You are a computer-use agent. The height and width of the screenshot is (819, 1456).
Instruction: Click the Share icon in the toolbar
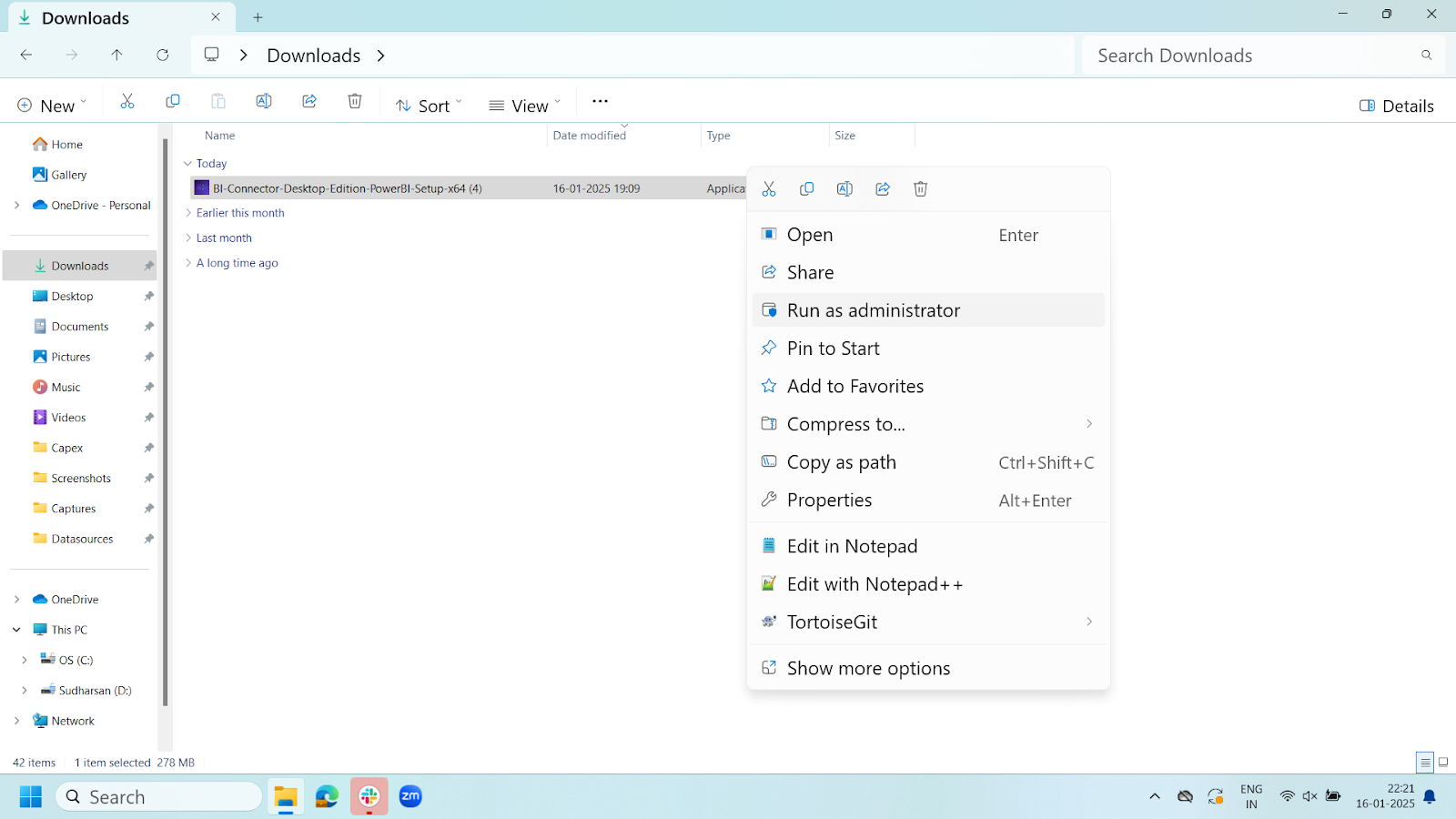[309, 101]
